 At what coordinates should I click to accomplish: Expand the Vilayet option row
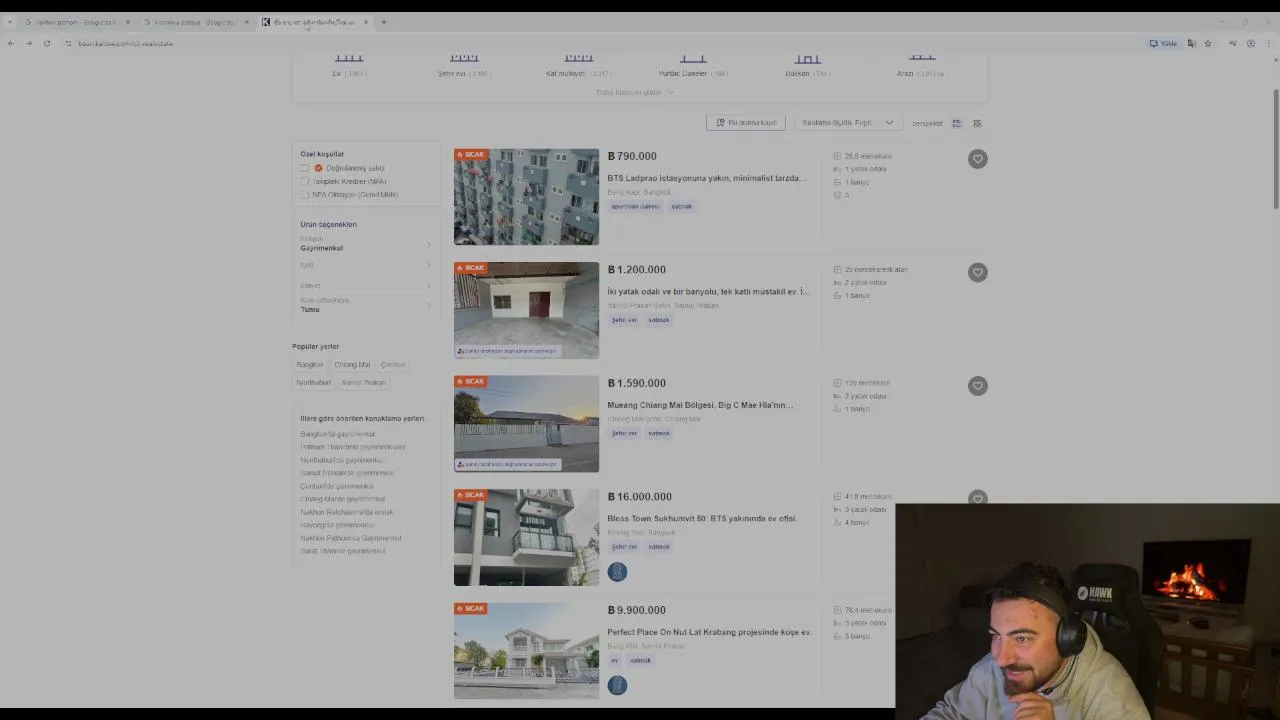(366, 285)
